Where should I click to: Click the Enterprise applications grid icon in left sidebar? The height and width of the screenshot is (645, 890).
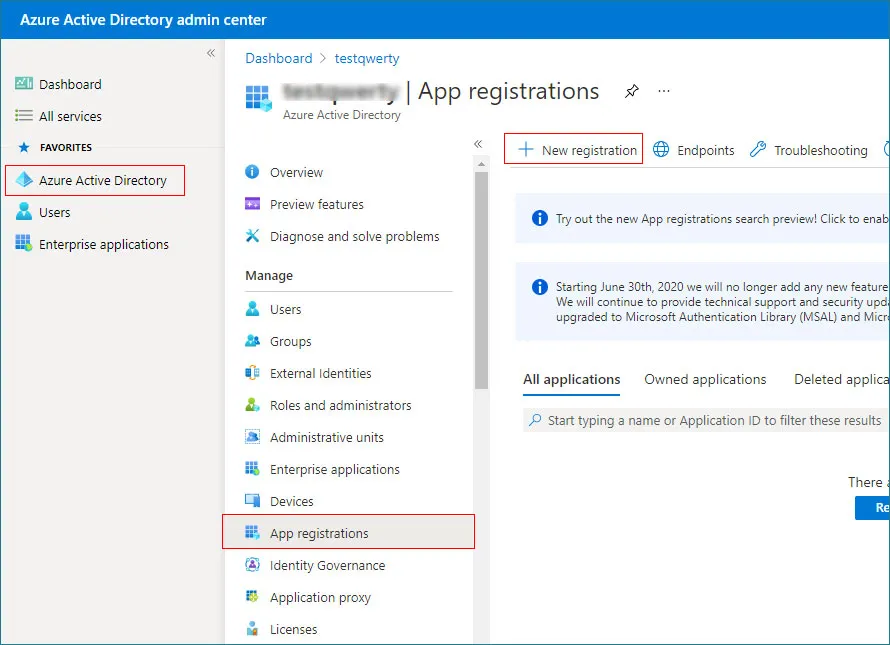tap(24, 244)
